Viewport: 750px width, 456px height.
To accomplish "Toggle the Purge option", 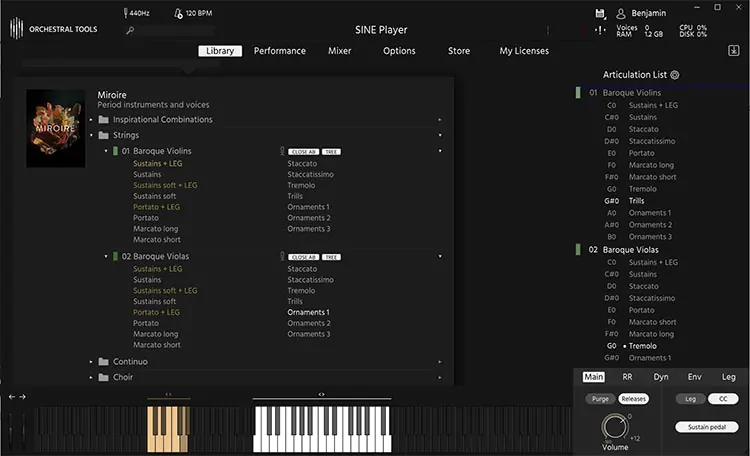I will click(600, 399).
